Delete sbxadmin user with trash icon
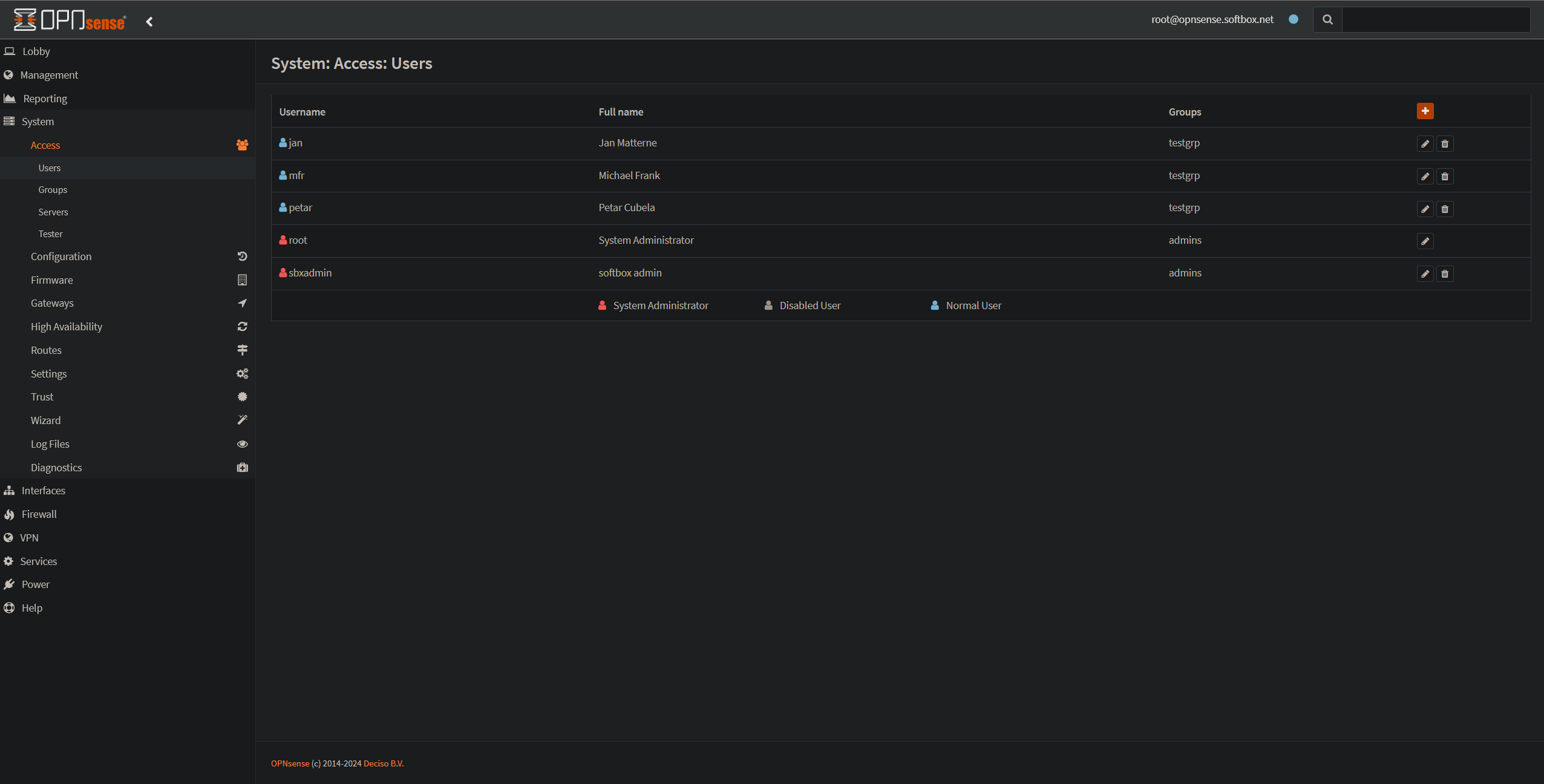The height and width of the screenshot is (784, 1544). [x=1445, y=274]
